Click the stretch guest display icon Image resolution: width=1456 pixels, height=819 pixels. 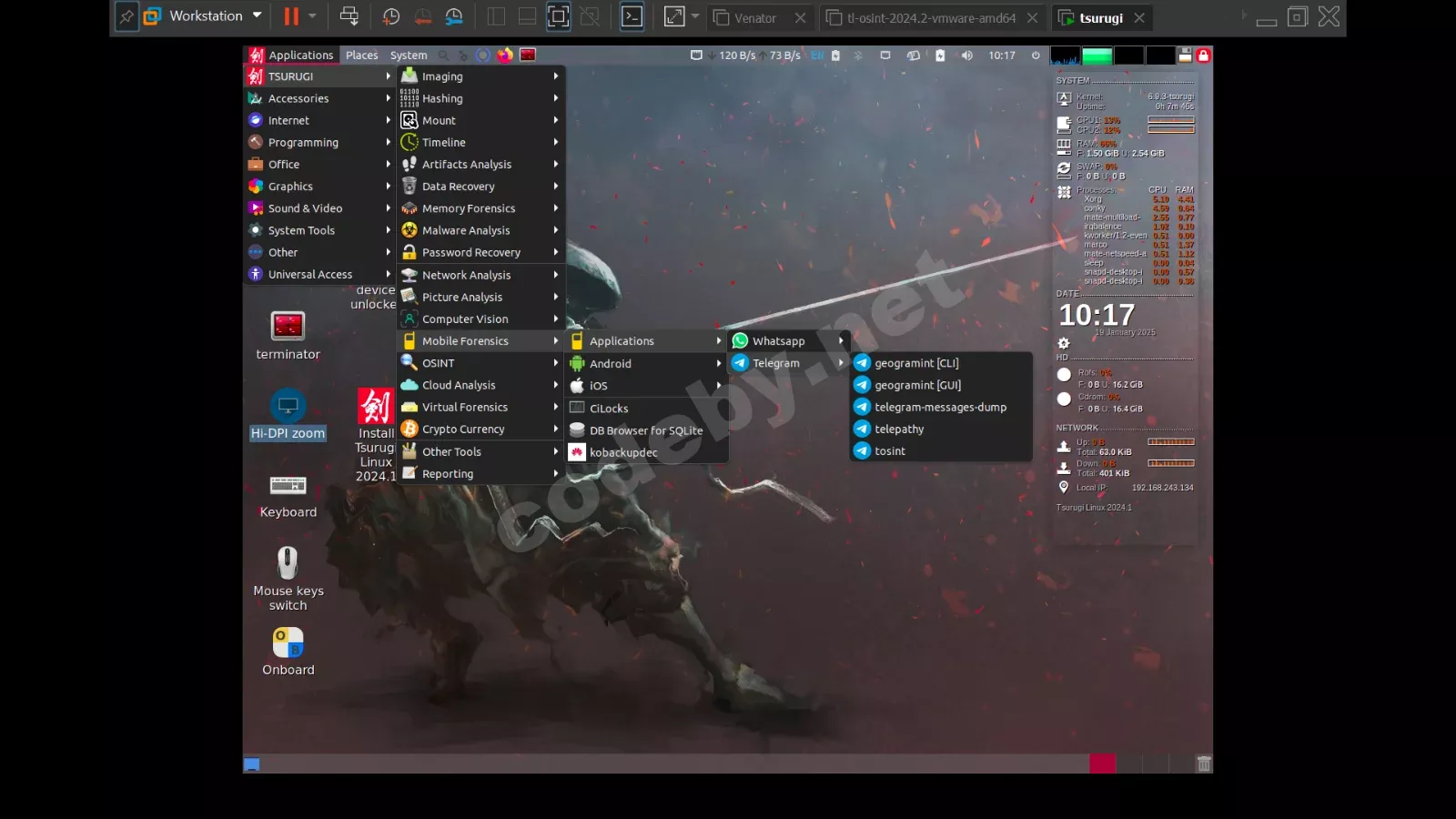coord(674,16)
